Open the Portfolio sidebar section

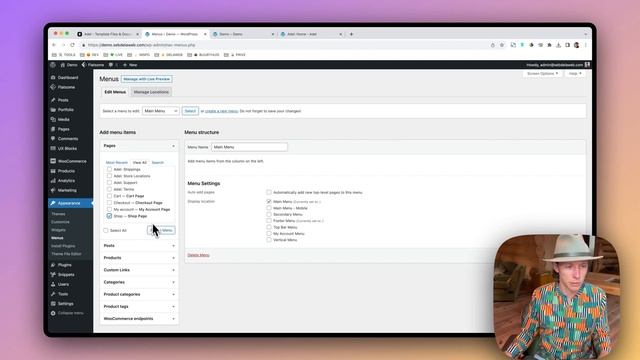[65, 110]
